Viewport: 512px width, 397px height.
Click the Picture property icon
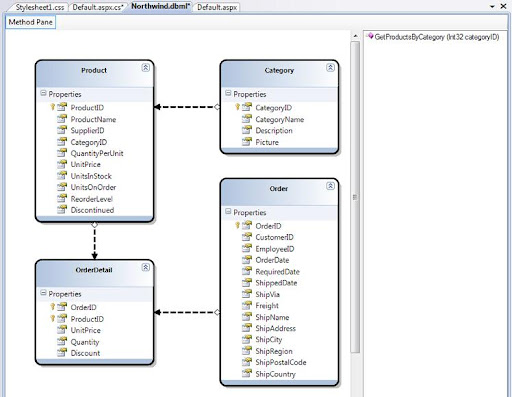pyautogui.click(x=247, y=142)
